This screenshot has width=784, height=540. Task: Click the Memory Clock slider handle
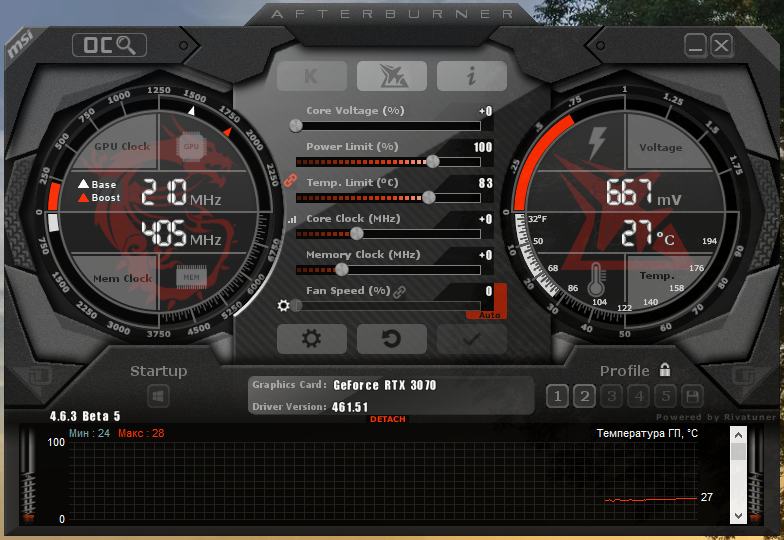(342, 270)
